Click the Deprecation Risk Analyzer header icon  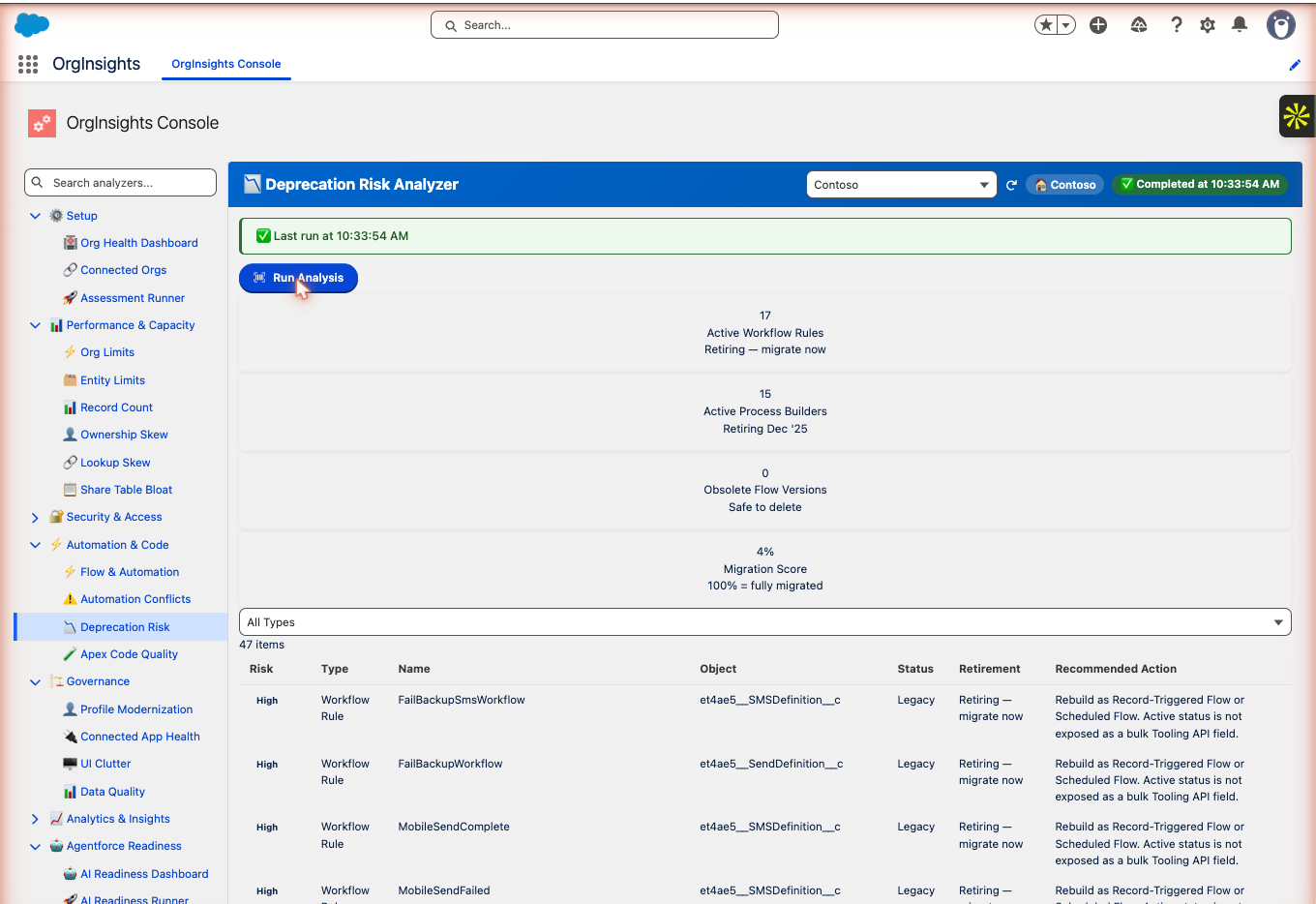pos(253,184)
